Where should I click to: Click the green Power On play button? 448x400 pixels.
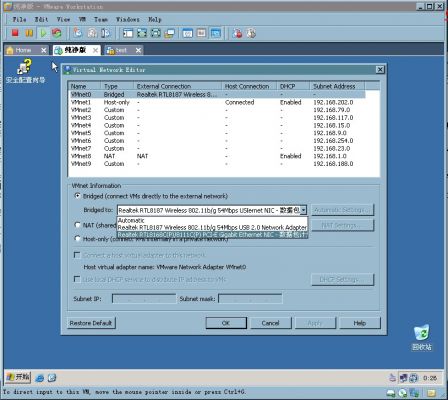tap(43, 33)
